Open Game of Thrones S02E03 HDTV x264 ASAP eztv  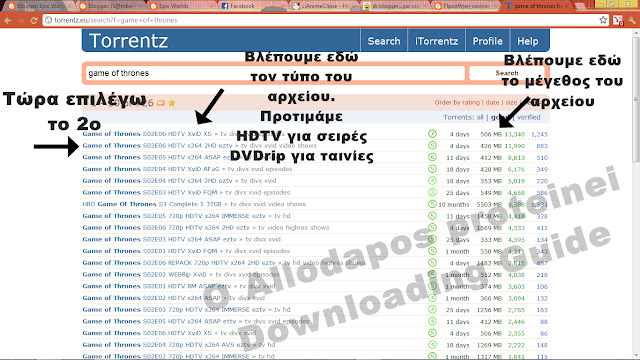pos(159,239)
